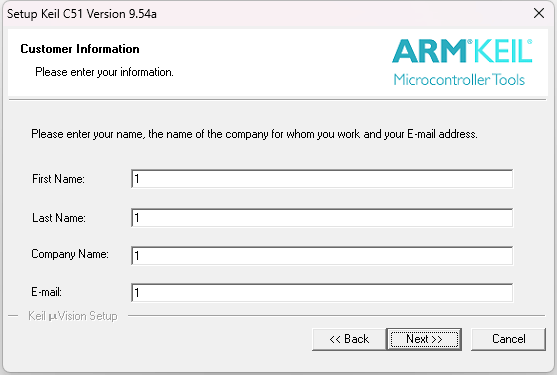The height and width of the screenshot is (375, 557).
Task: Click the Keil µVision Setup footer label
Action: pos(73,316)
